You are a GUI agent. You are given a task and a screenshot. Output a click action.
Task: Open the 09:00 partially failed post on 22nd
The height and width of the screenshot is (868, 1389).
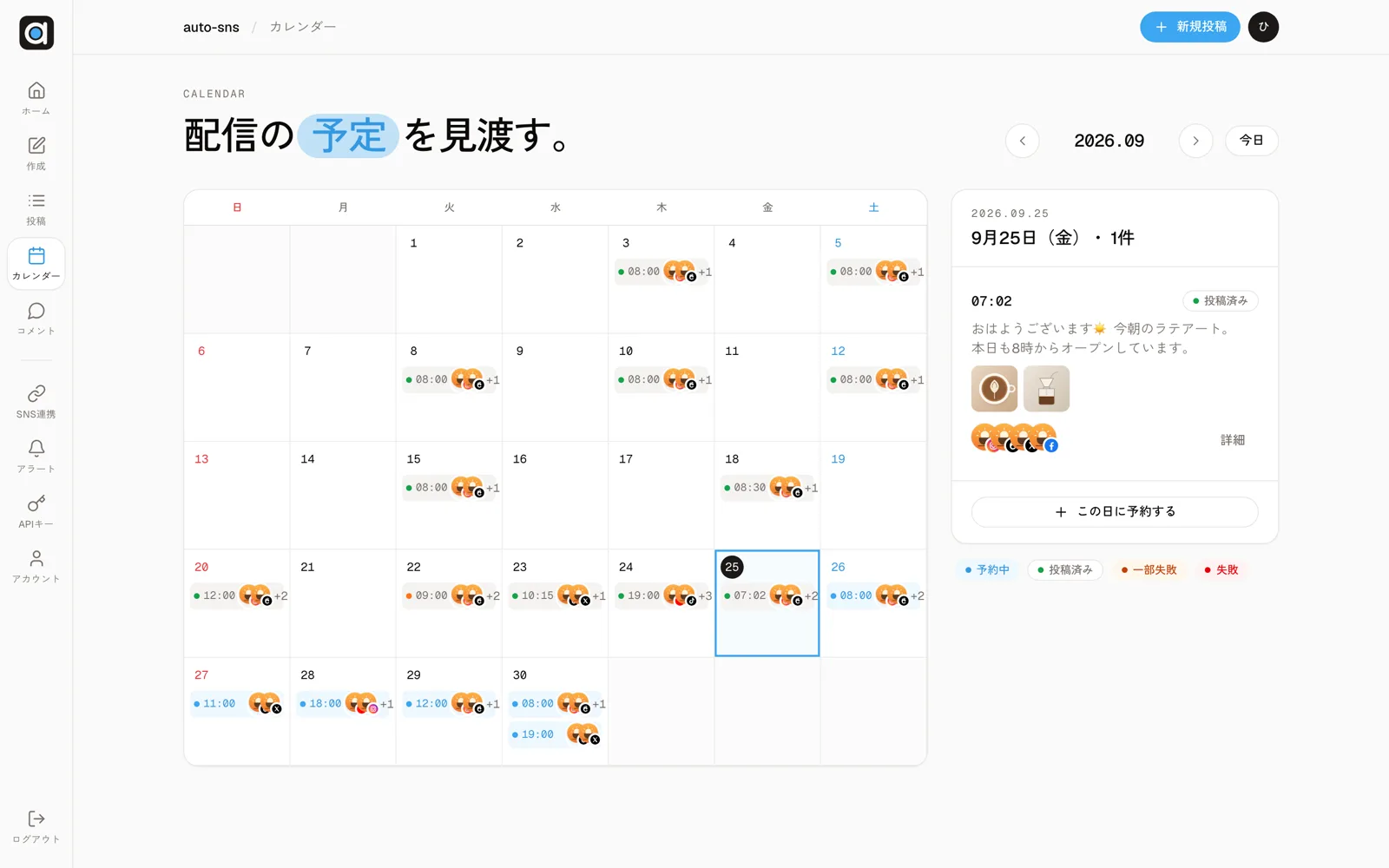point(450,595)
